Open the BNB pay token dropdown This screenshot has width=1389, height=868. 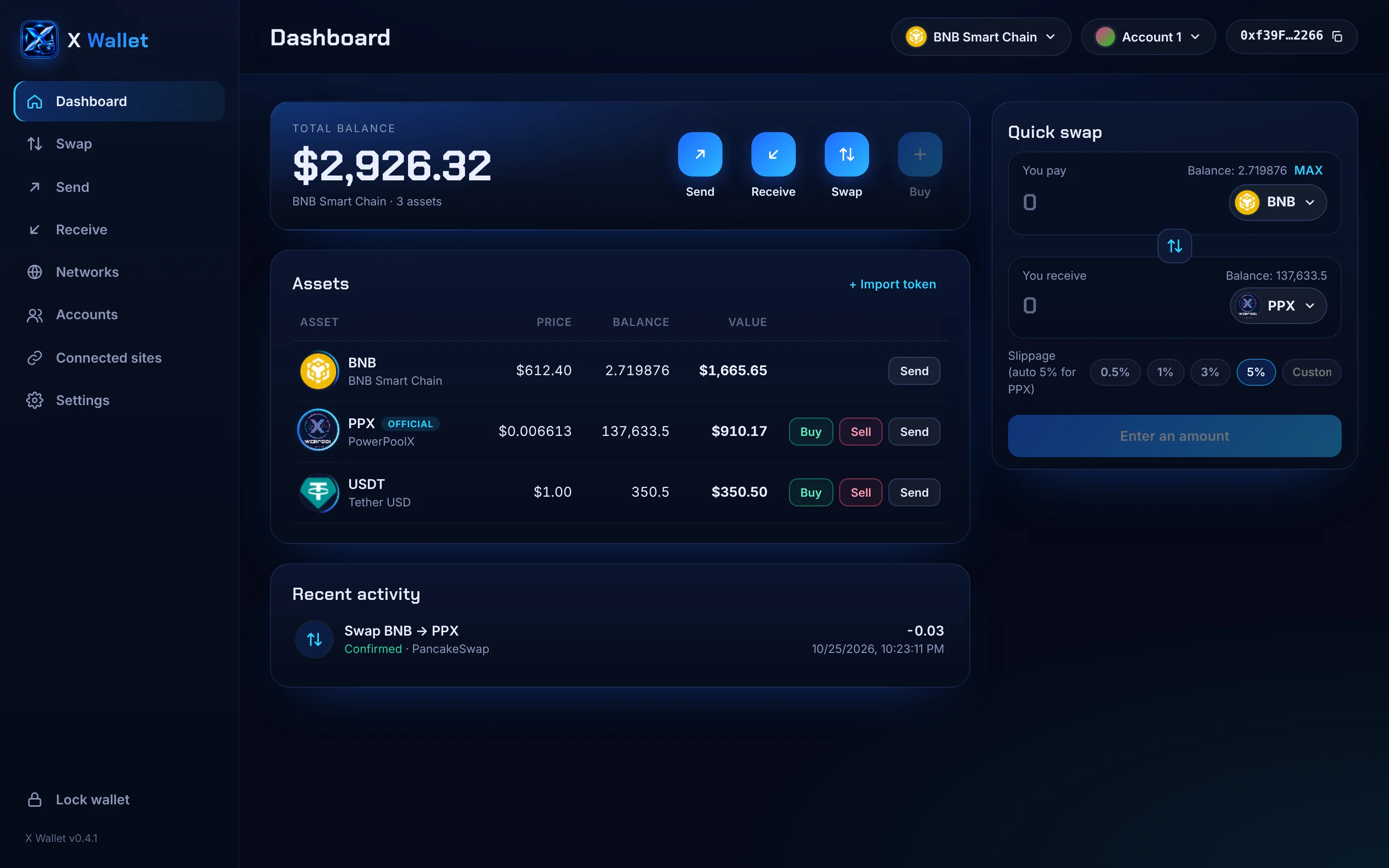(1278, 202)
